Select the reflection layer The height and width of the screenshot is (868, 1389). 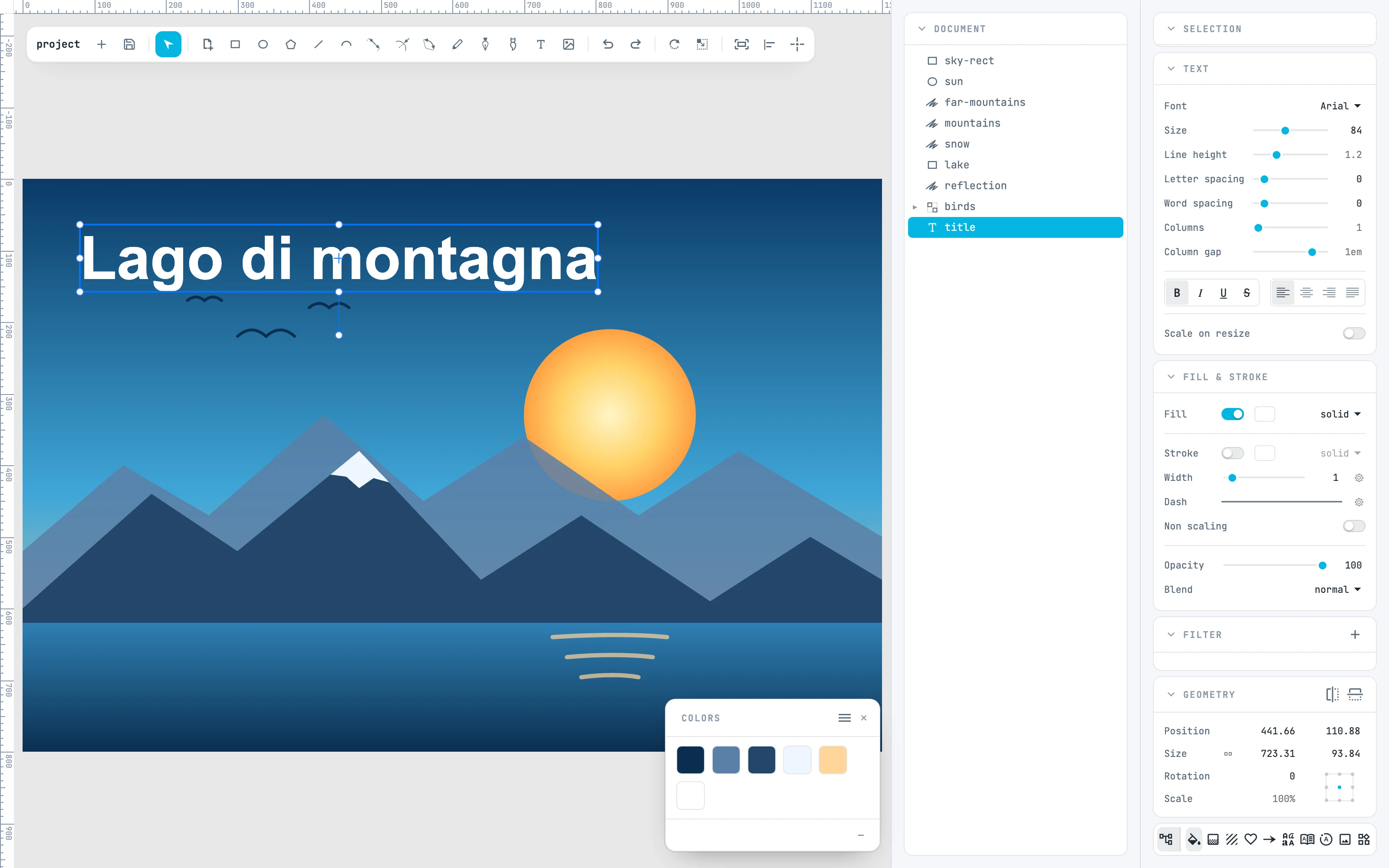pos(1015,185)
